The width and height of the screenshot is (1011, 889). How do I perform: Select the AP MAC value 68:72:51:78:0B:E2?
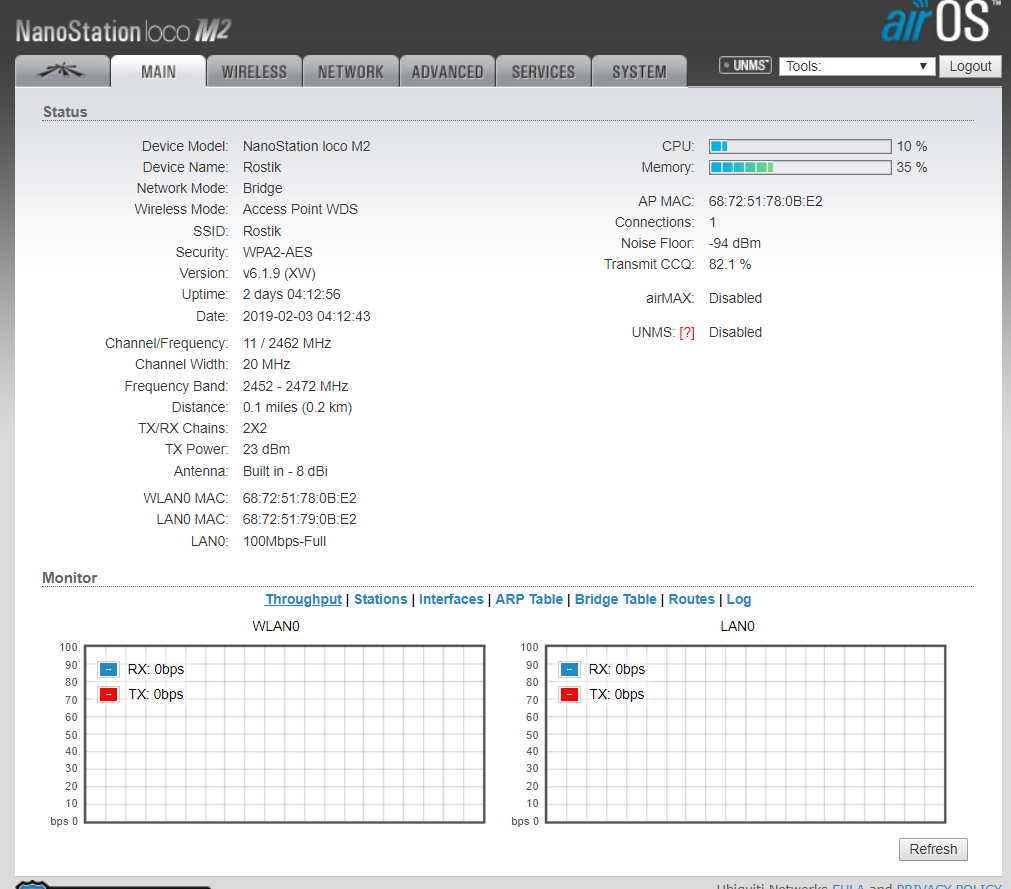[x=765, y=201]
